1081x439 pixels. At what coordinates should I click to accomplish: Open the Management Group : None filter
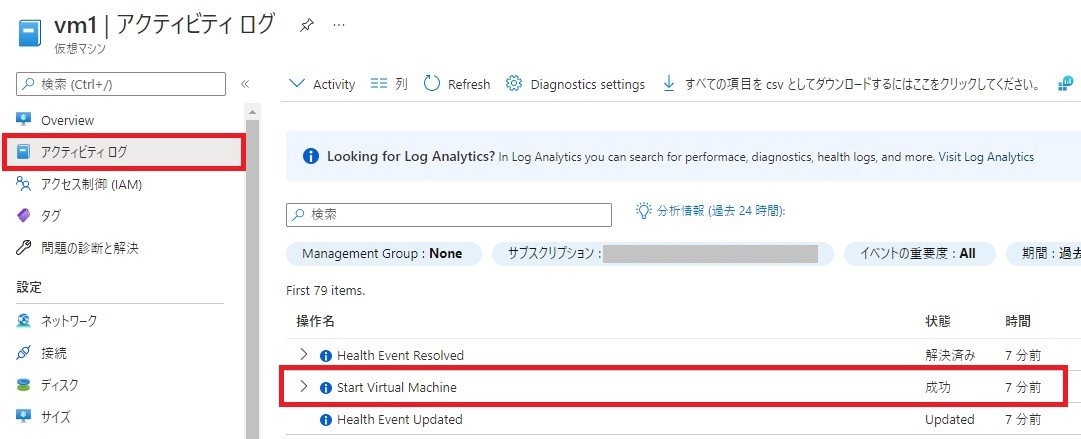(382, 254)
